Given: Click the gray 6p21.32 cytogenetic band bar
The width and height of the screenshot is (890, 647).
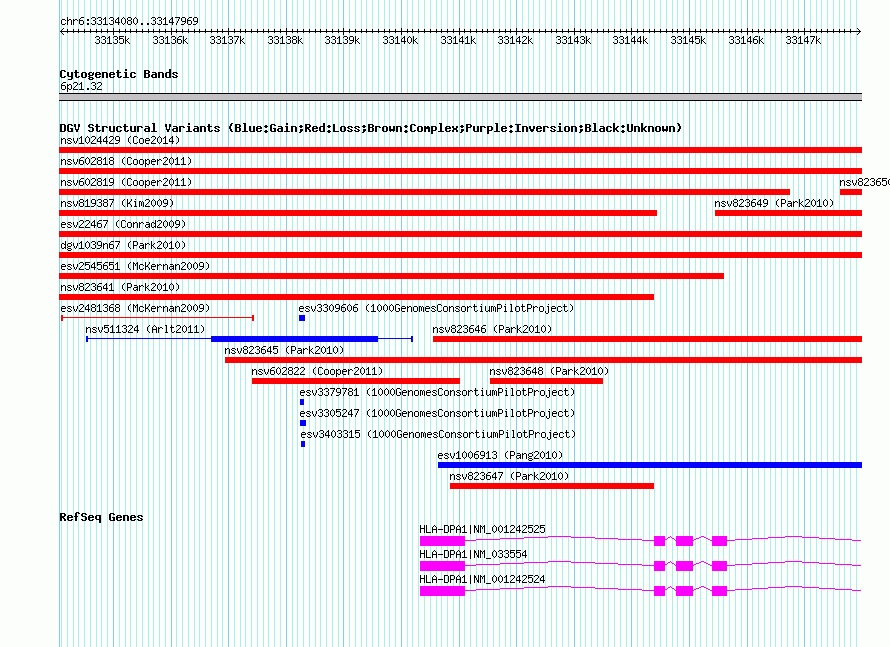Looking at the screenshot, I should click(460, 97).
